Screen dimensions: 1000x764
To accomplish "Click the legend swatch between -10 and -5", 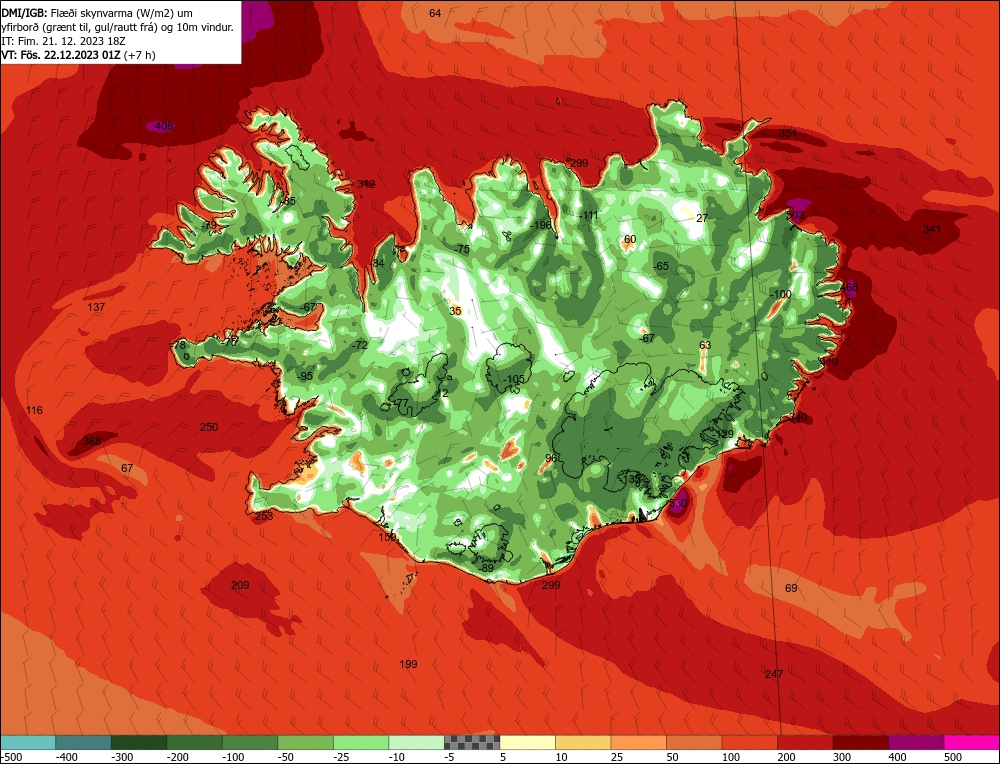I will coord(416,742).
